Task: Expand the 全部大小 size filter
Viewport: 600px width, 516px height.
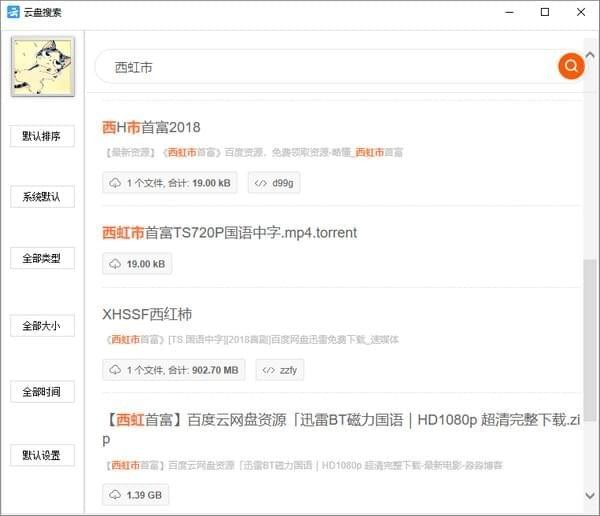Action: coord(42,326)
